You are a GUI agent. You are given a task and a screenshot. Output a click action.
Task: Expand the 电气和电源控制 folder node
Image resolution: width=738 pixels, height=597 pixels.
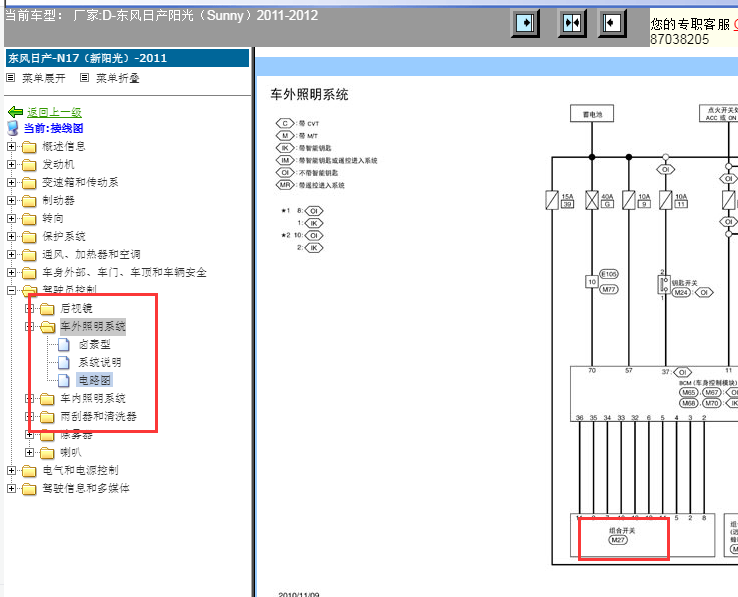tap(11, 470)
